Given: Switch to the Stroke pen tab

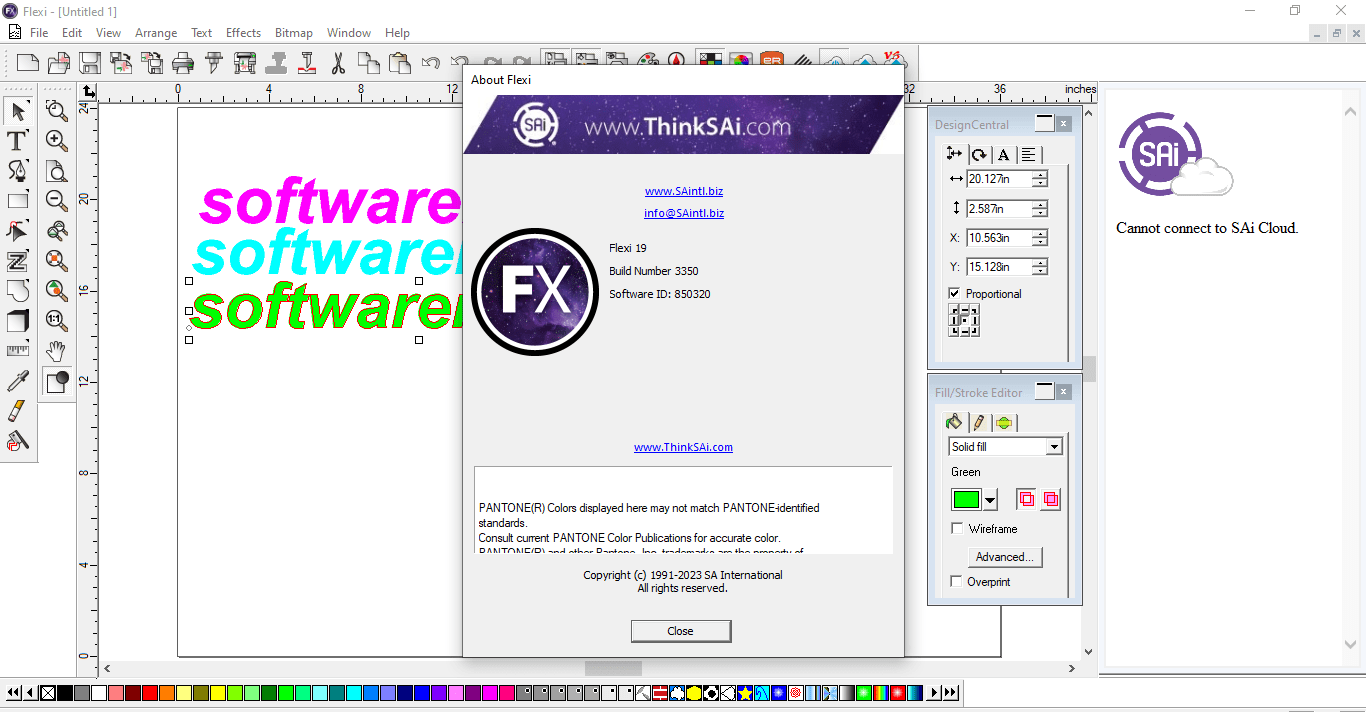Looking at the screenshot, I should tap(979, 422).
